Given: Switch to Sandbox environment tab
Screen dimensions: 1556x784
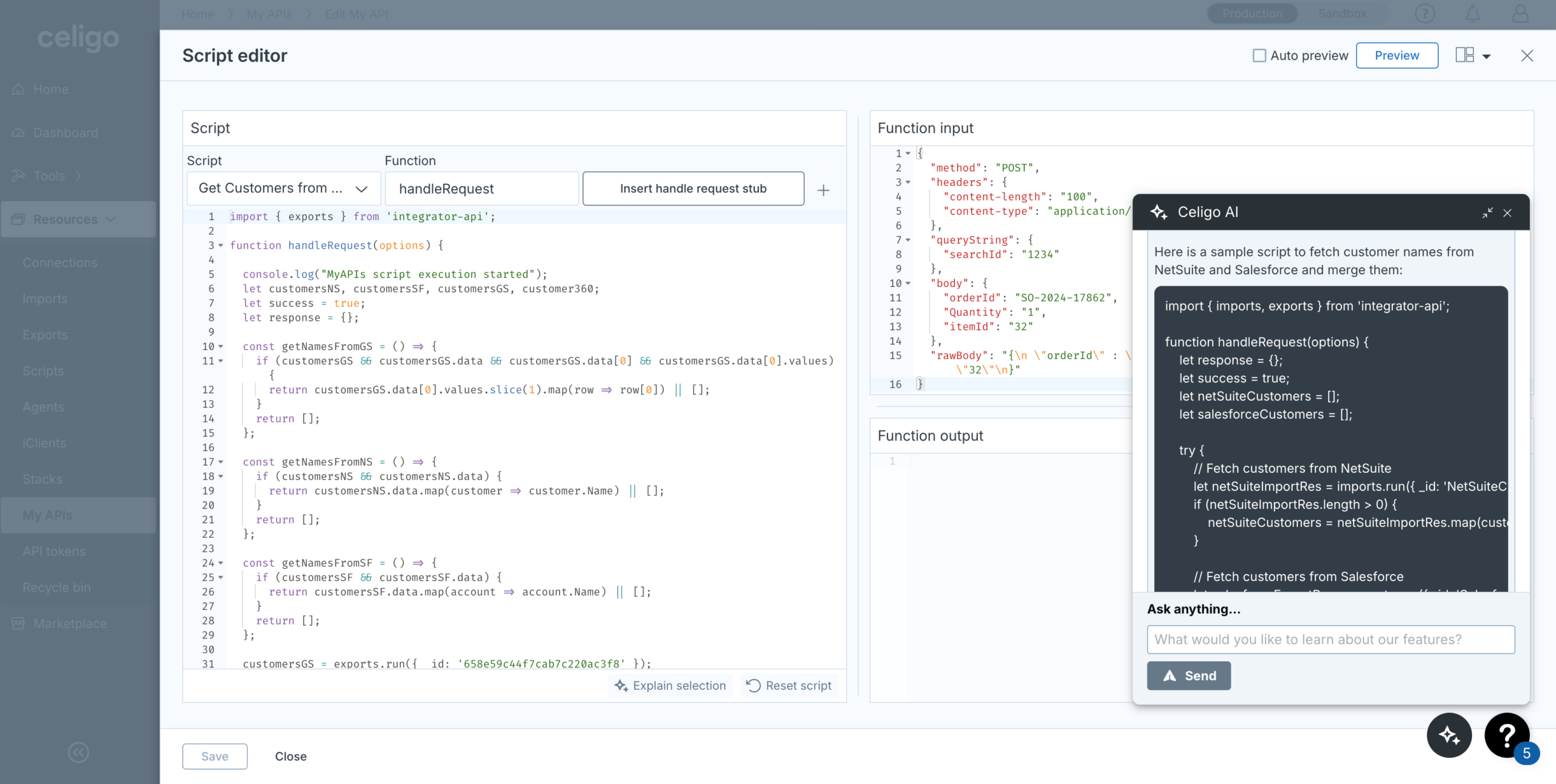Looking at the screenshot, I should coord(1342,13).
